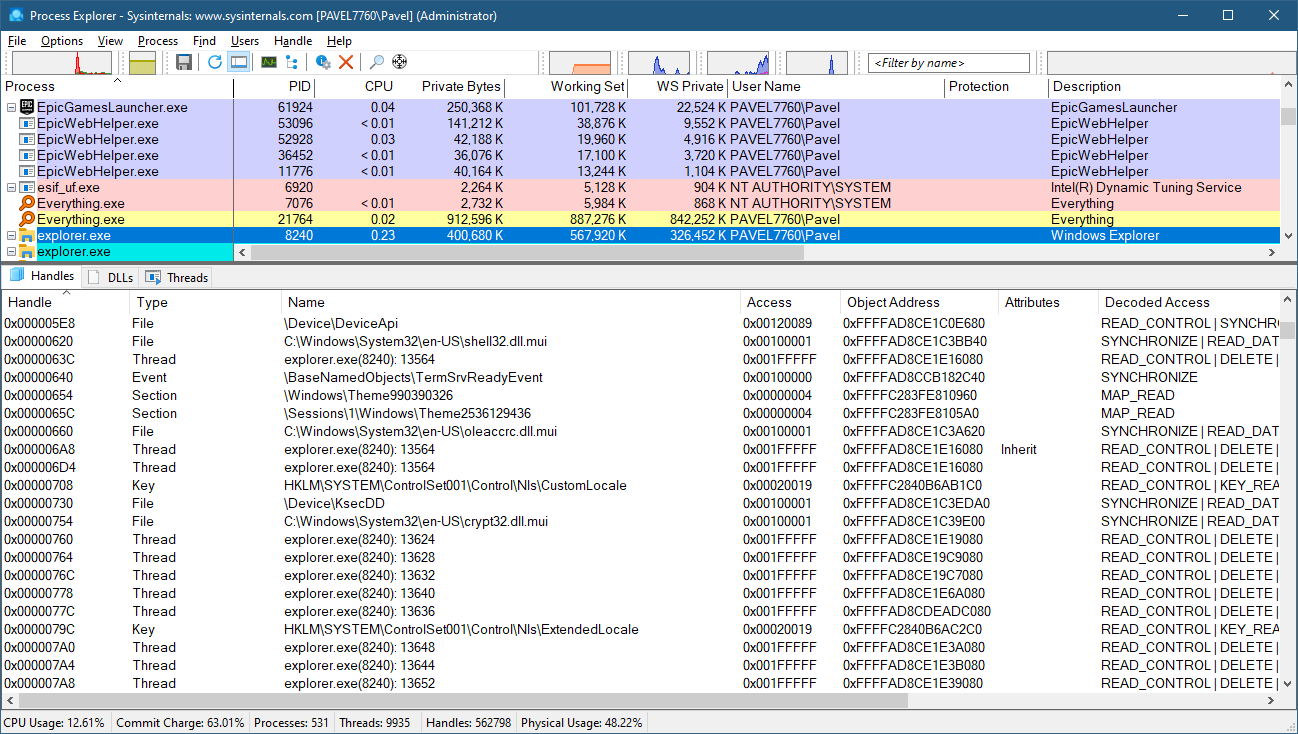Open the Options menu
The width and height of the screenshot is (1298, 734).
click(x=62, y=41)
